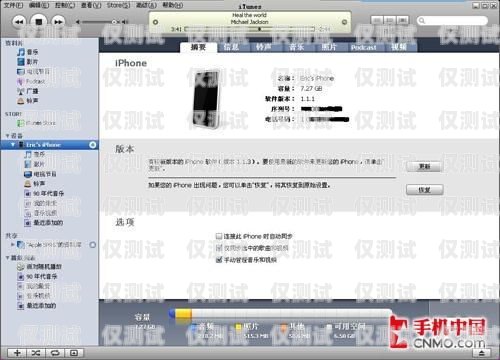Open the 帮助(H) menu

click(x=173, y=5)
